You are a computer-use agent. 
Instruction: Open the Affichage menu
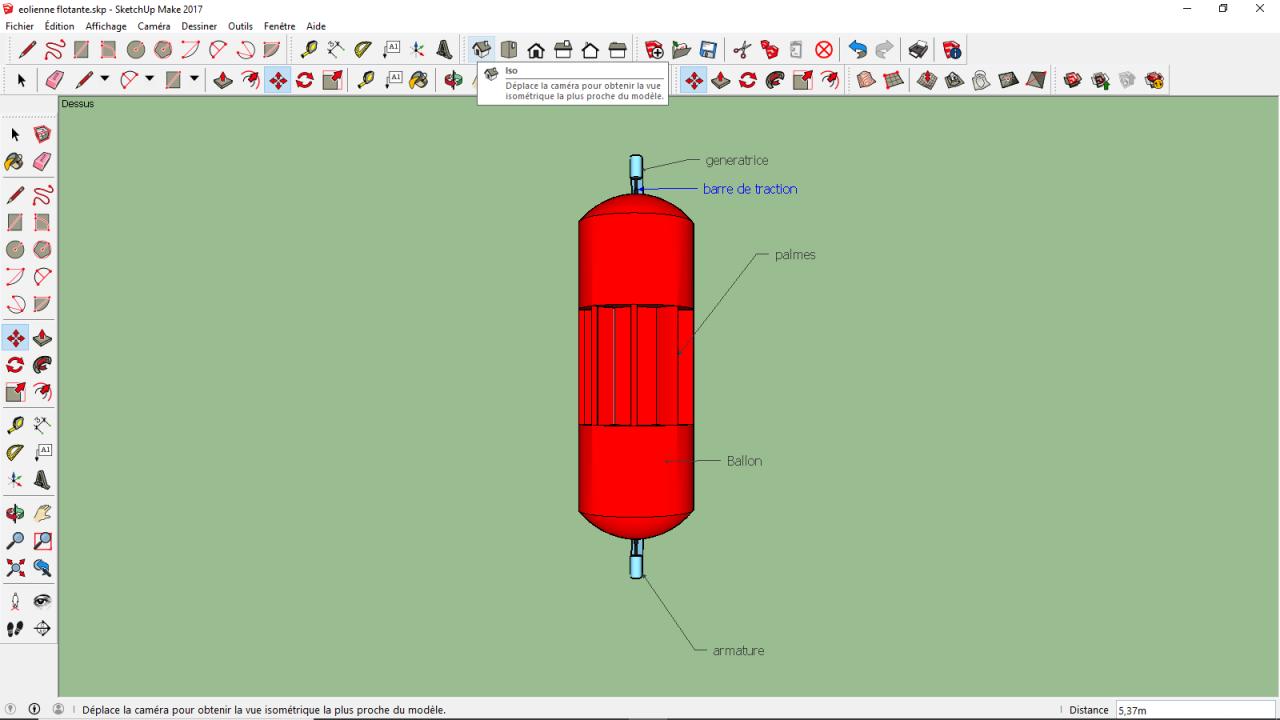106,26
